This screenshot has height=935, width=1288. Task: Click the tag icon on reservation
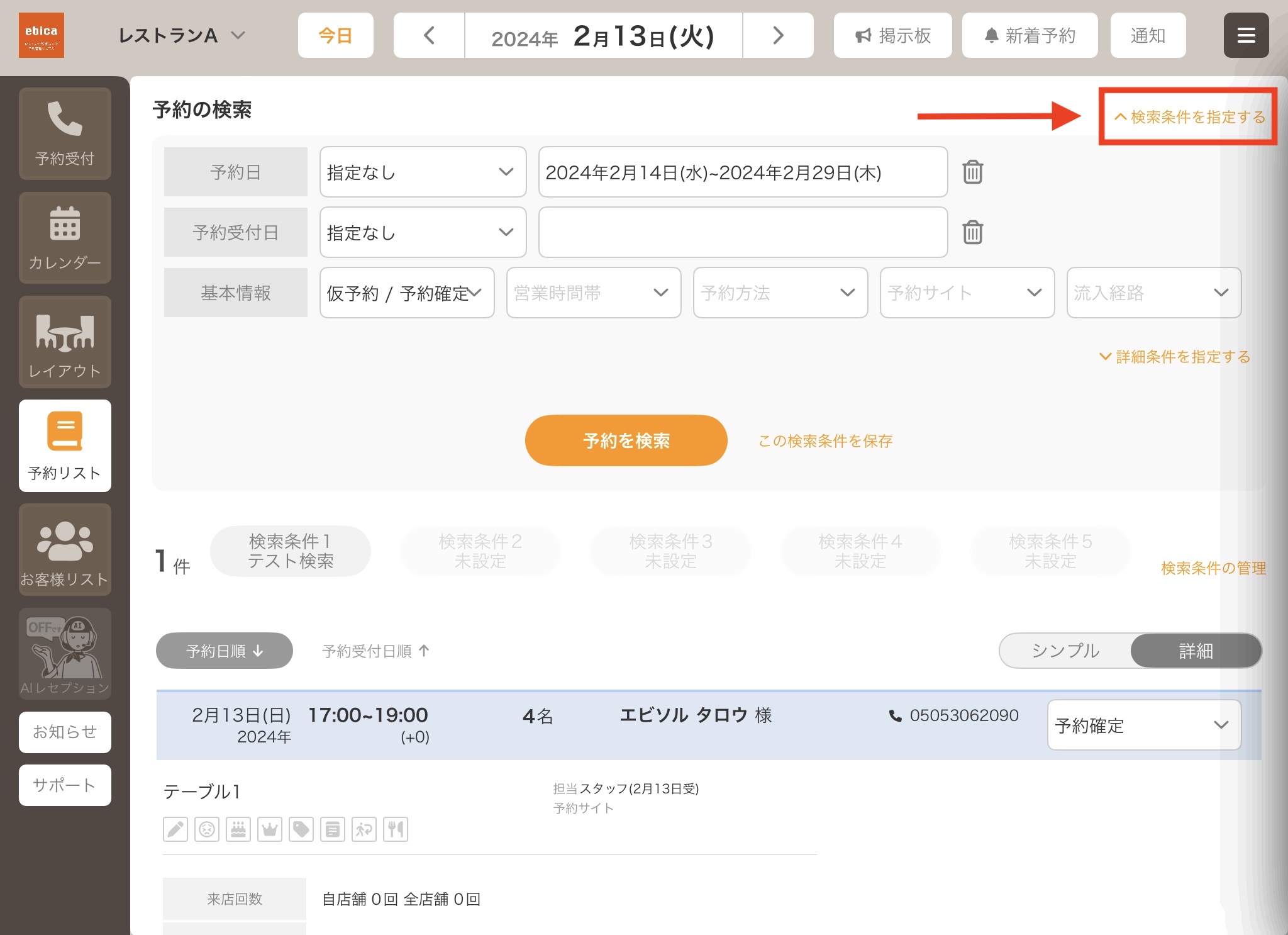point(301,829)
